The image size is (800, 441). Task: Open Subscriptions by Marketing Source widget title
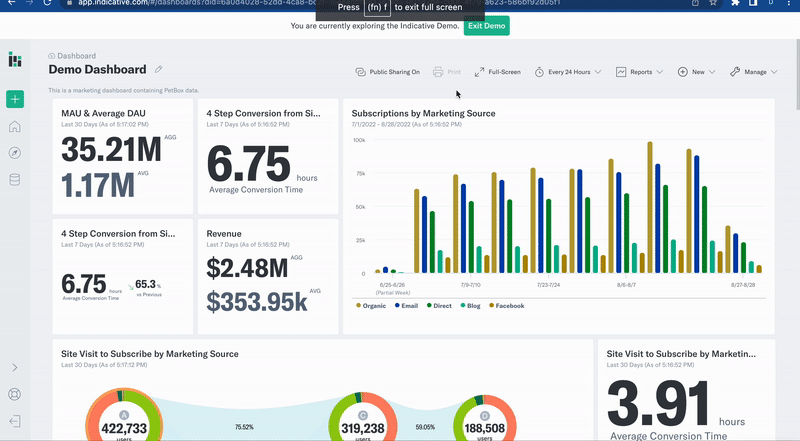[423, 113]
